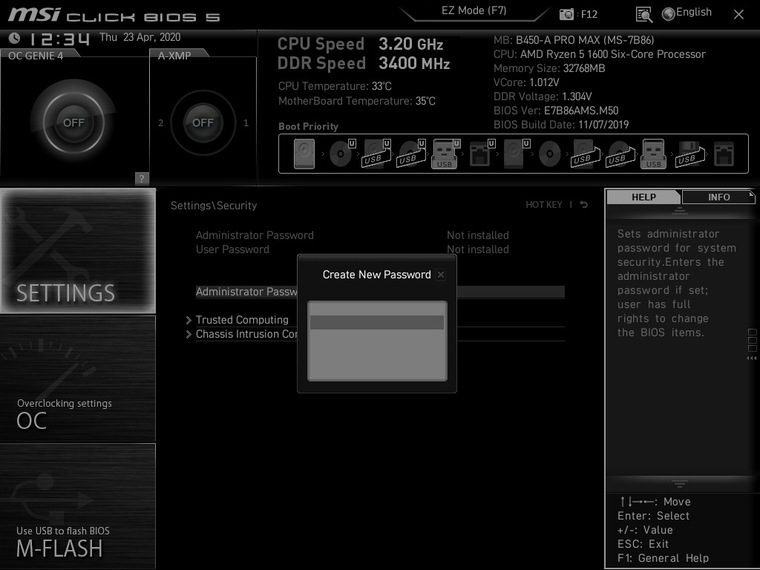Toggle the OC GENIE 4 OFF knob
This screenshot has width=760, height=570.
point(73,123)
